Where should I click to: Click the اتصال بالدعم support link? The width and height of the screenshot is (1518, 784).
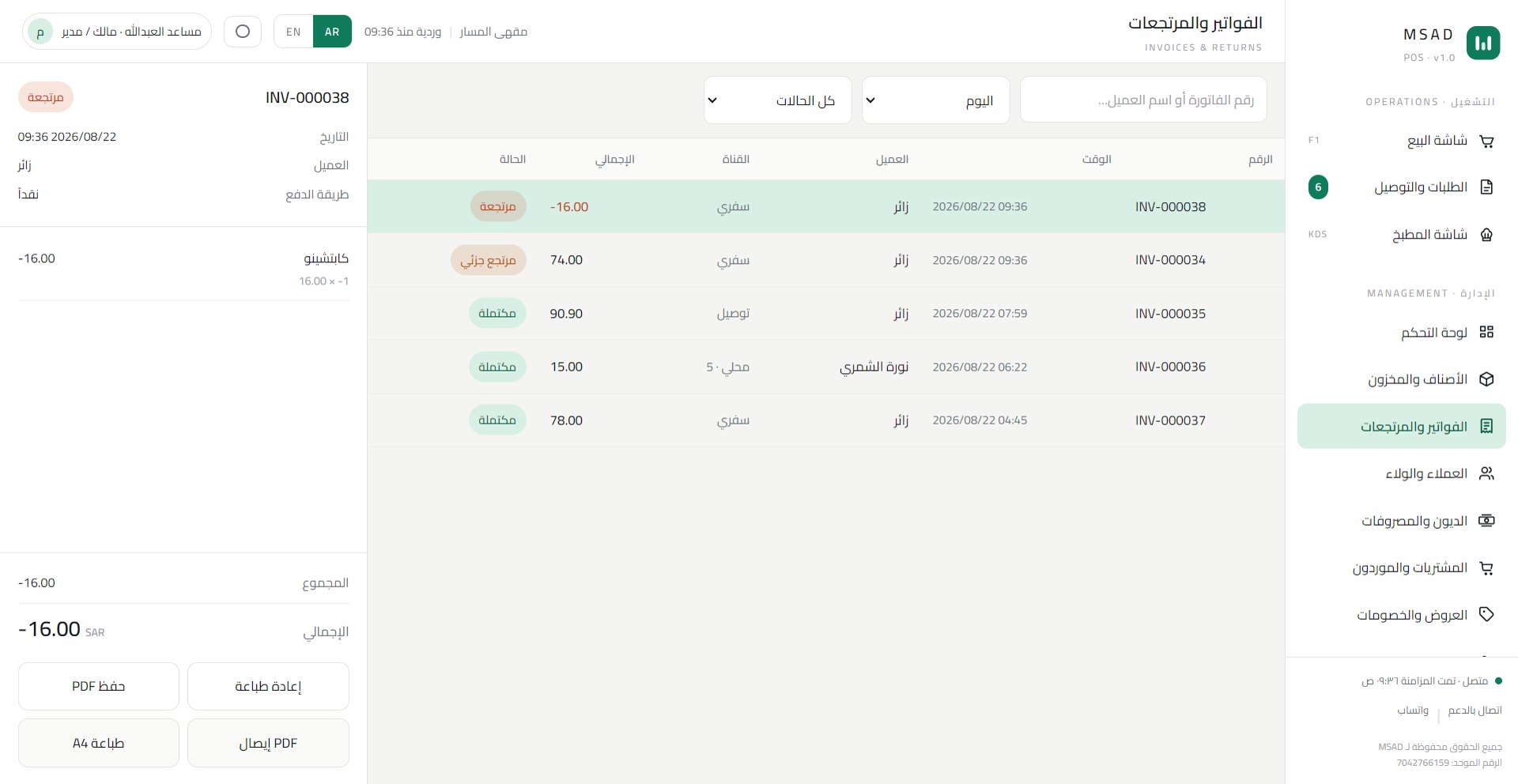(1475, 710)
